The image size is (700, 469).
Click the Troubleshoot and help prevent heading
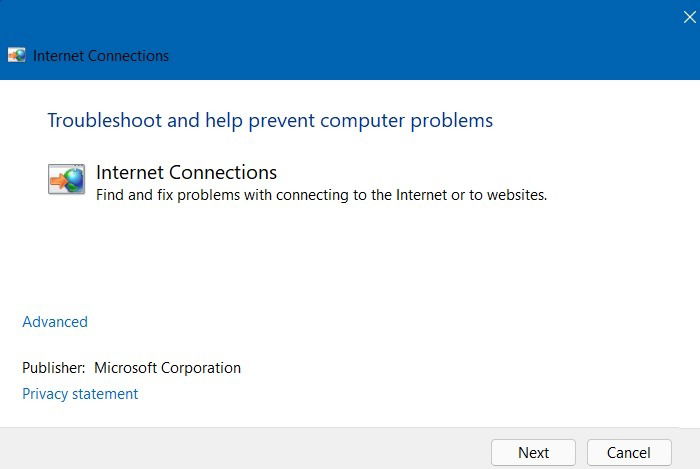point(270,120)
